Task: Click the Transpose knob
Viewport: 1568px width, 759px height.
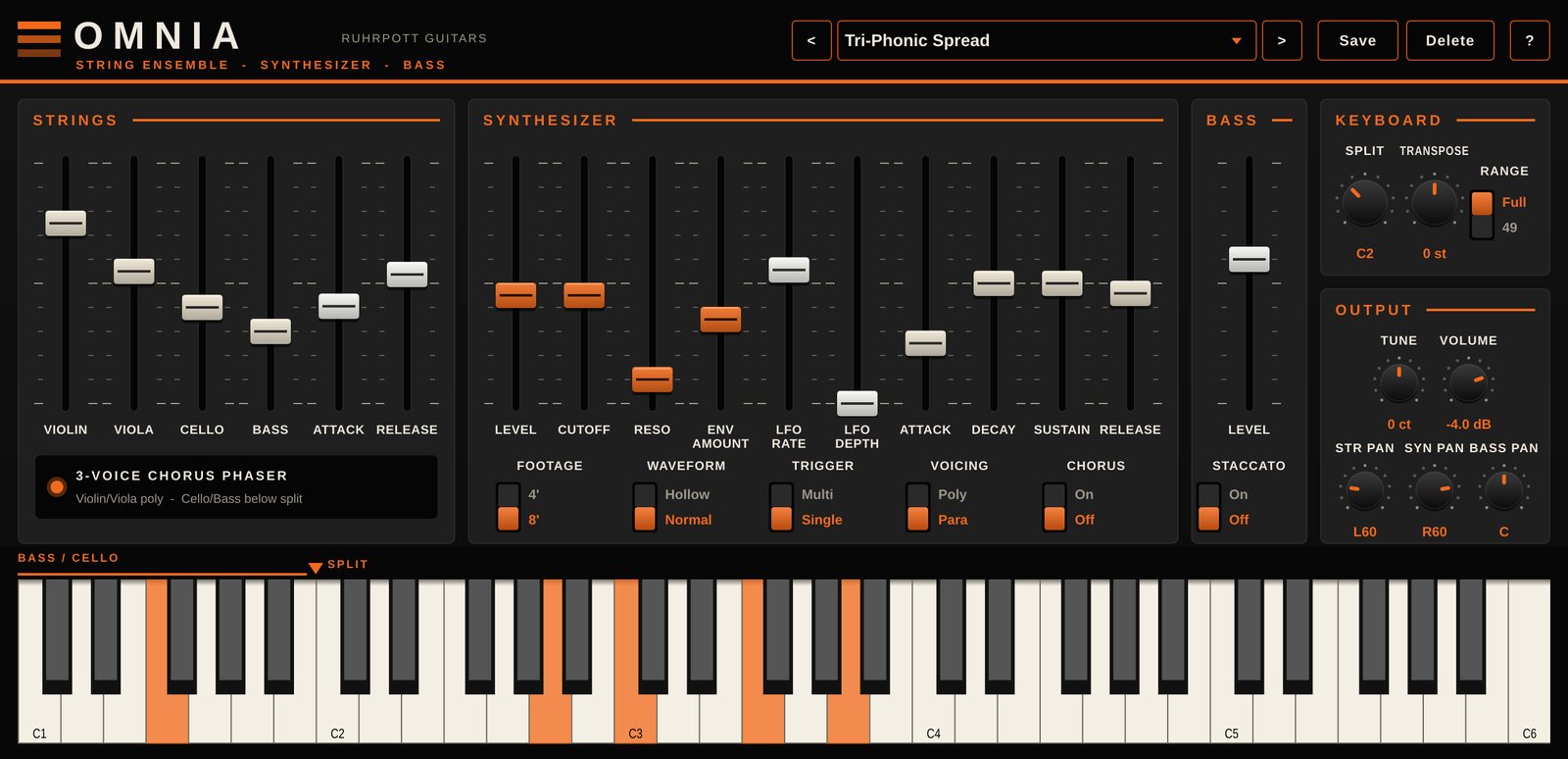Action: 1434,202
